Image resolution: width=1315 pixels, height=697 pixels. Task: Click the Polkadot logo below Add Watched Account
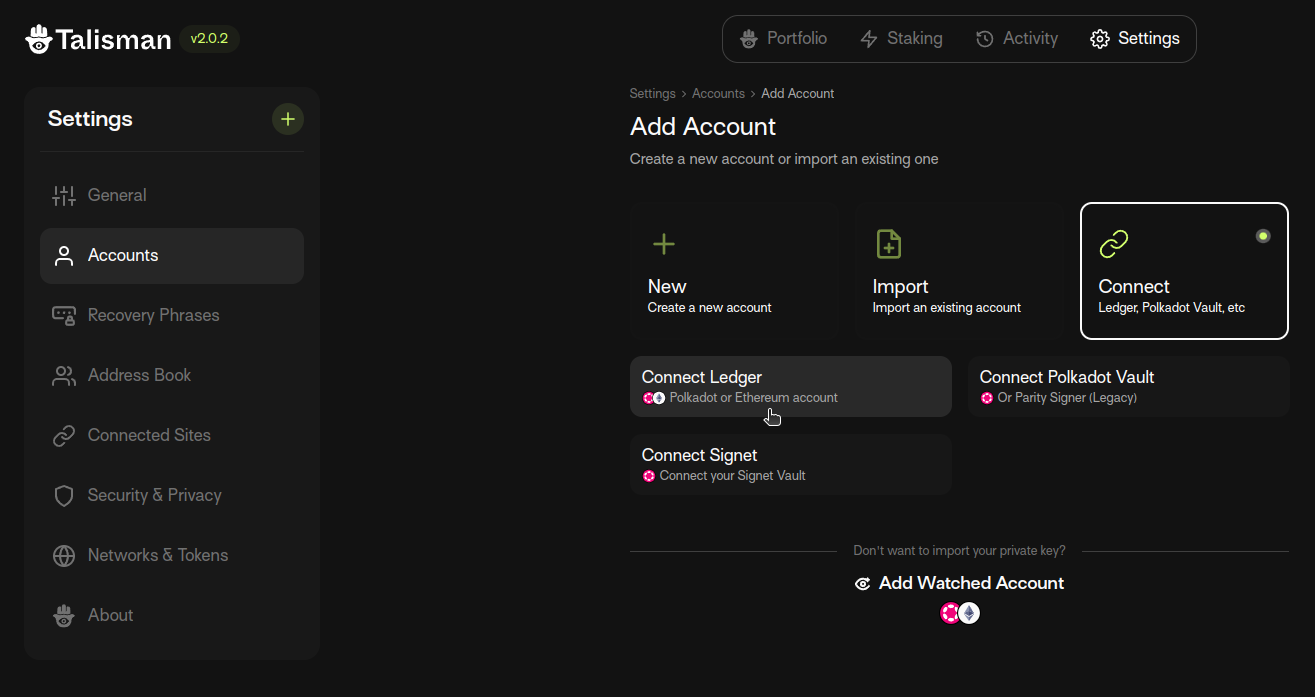[x=950, y=613]
